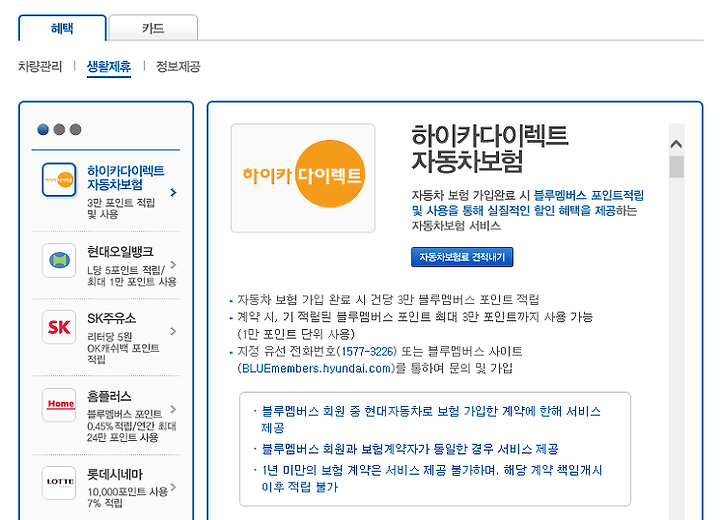Go to second carousel page dot
Viewport: 720px width, 520px height.
59,130
